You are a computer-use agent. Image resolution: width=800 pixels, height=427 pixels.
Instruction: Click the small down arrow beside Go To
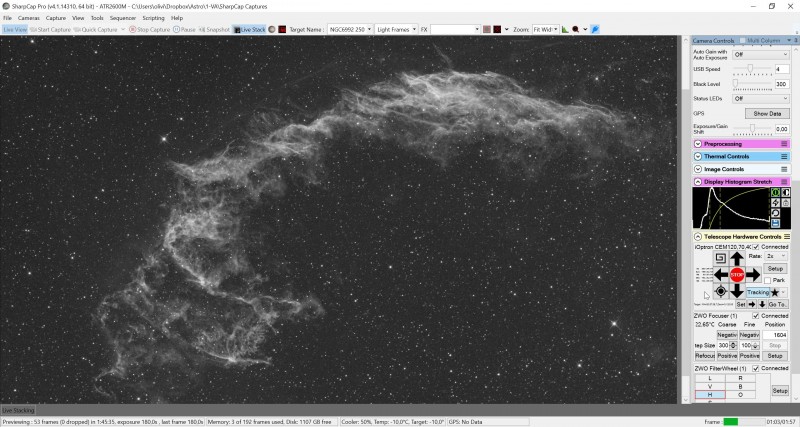click(x=762, y=304)
